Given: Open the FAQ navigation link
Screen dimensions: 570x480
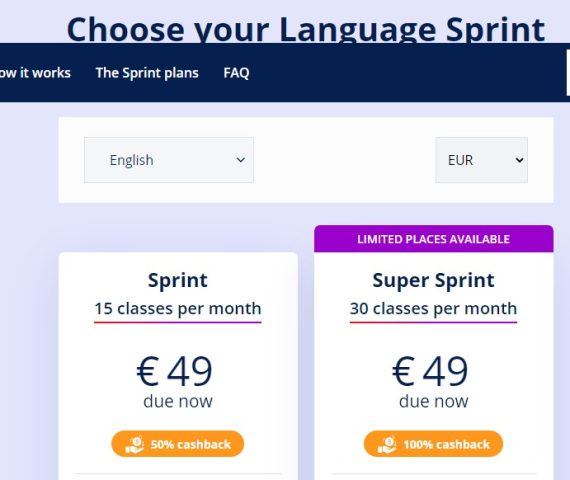Looking at the screenshot, I should [236, 73].
